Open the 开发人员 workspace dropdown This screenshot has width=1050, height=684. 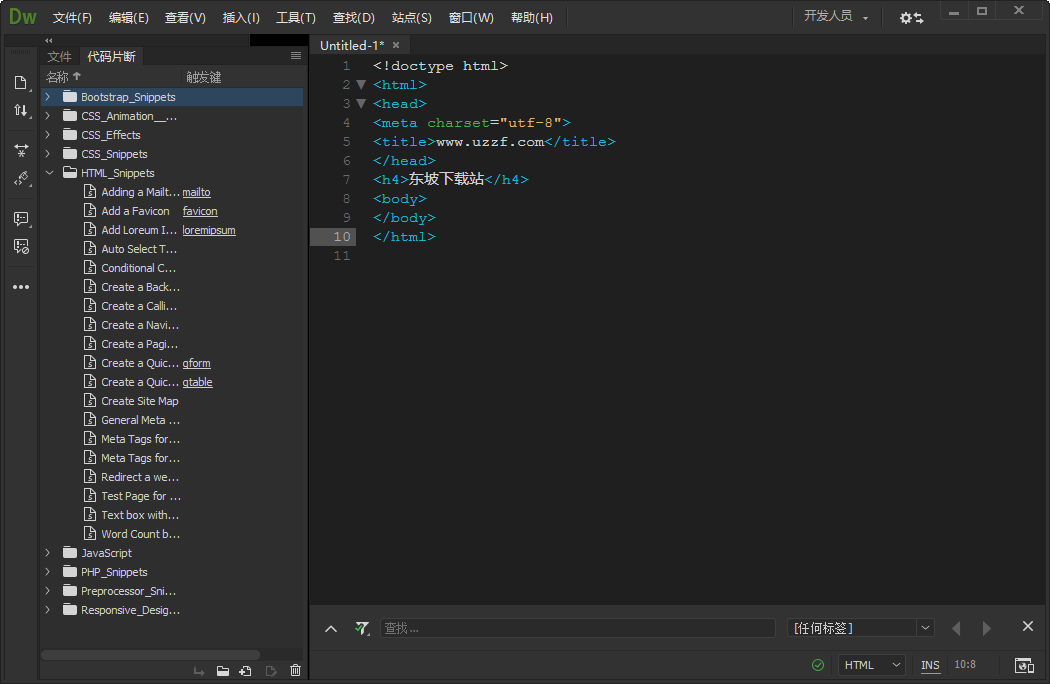[836, 16]
